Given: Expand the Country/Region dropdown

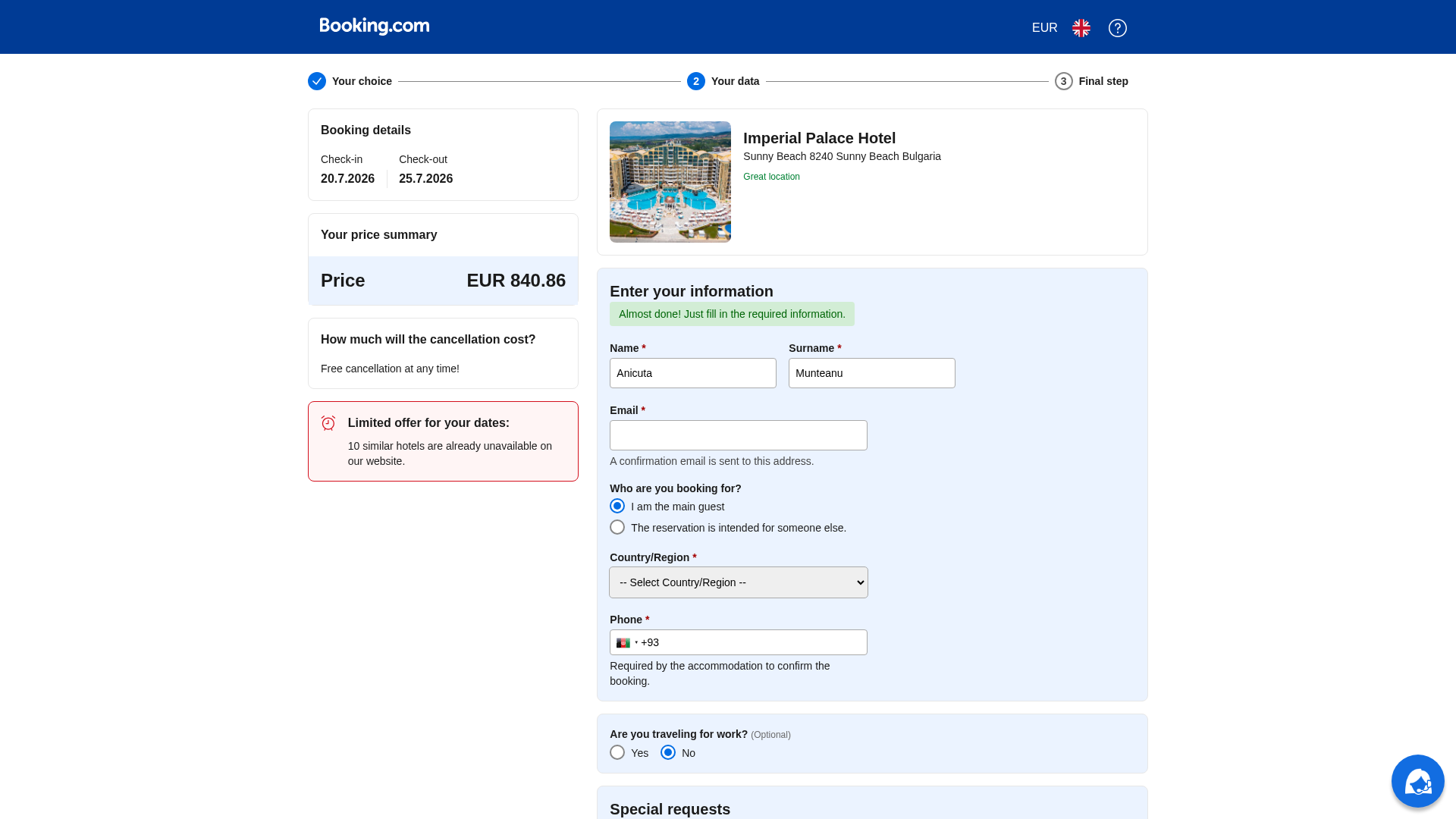Looking at the screenshot, I should [x=739, y=582].
